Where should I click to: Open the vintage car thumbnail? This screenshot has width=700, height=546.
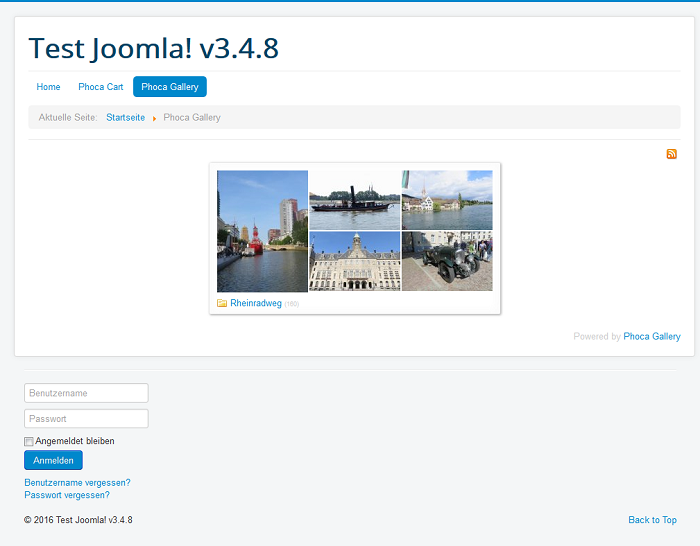click(447, 262)
